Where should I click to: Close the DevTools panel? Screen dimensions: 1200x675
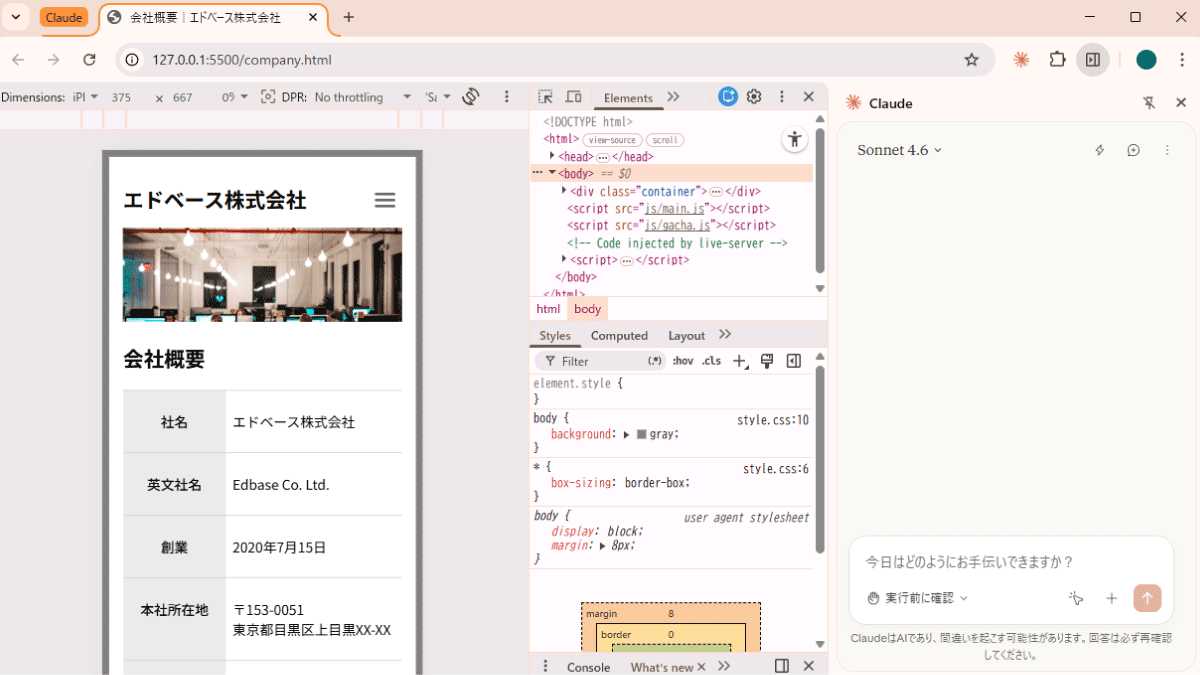(x=809, y=97)
